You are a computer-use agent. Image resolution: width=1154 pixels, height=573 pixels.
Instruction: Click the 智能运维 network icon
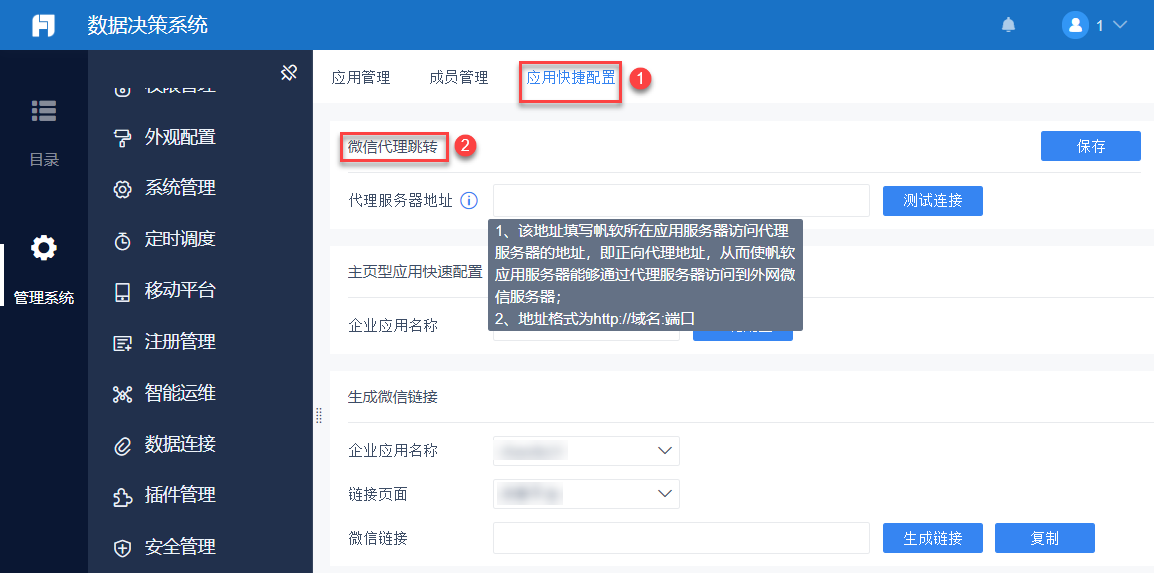pyautogui.click(x=122, y=394)
